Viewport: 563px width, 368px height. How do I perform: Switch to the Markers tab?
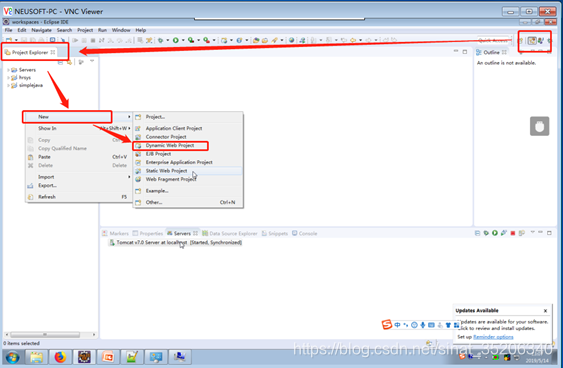115,233
